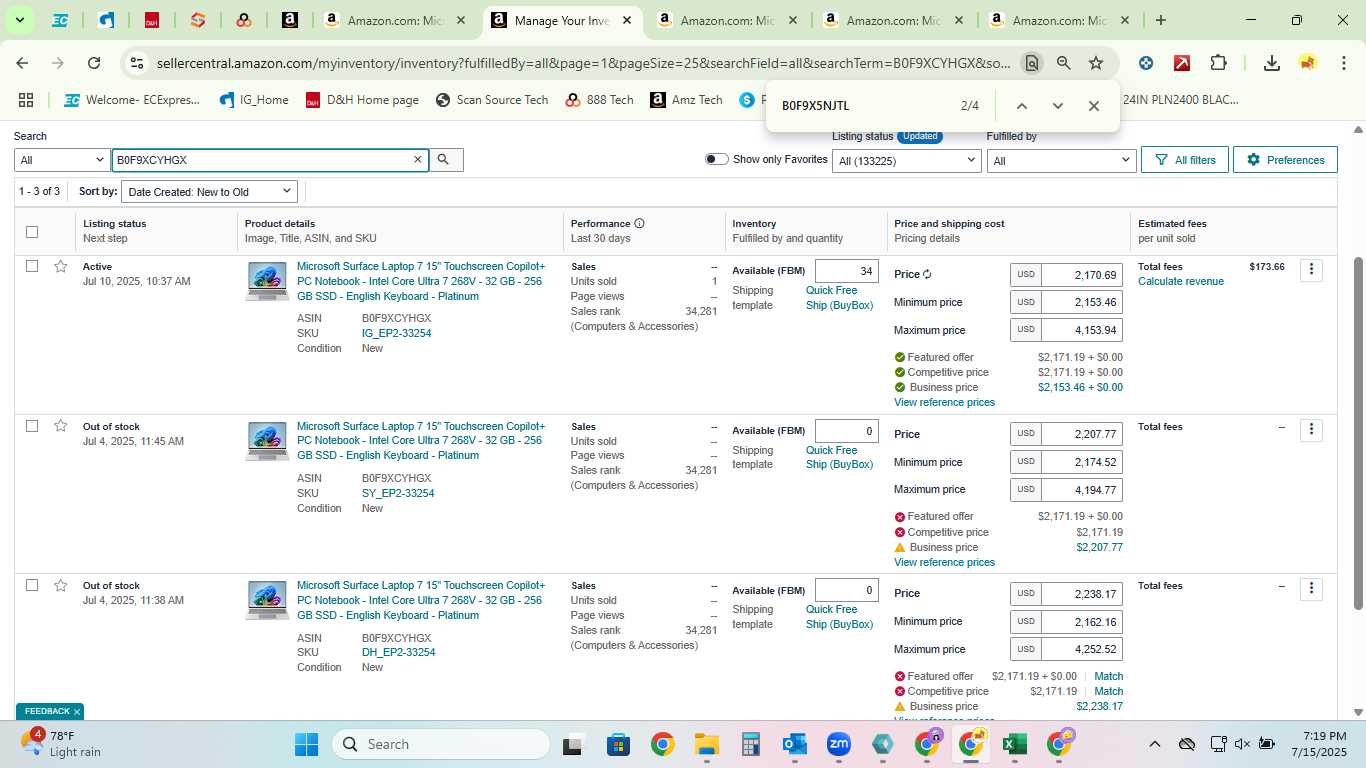This screenshot has height=768, width=1366.
Task: Open the search field All dropdown
Action: click(x=62, y=160)
